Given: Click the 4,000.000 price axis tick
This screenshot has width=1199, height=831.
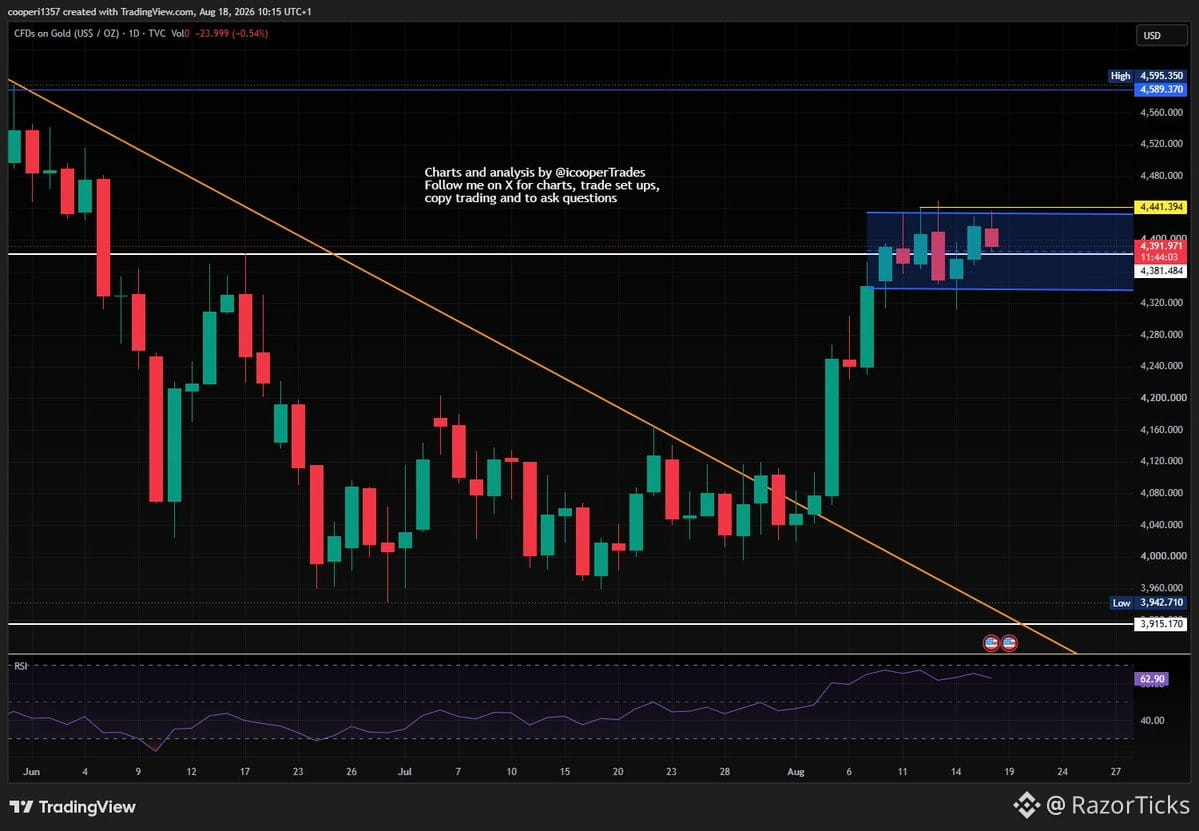Looking at the screenshot, I should click(x=1161, y=556).
